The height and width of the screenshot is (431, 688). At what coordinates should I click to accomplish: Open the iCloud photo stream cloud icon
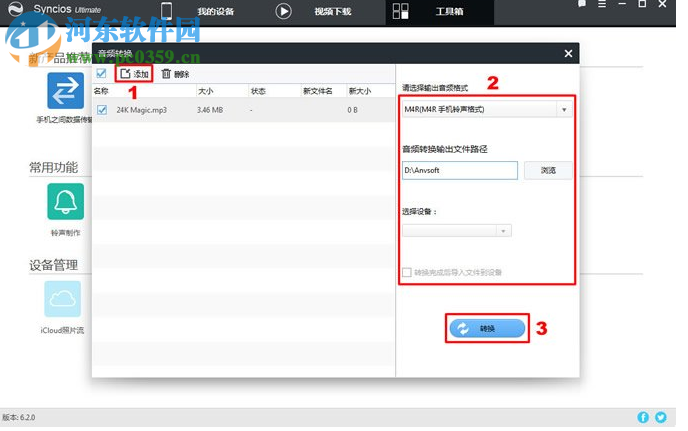point(62,299)
